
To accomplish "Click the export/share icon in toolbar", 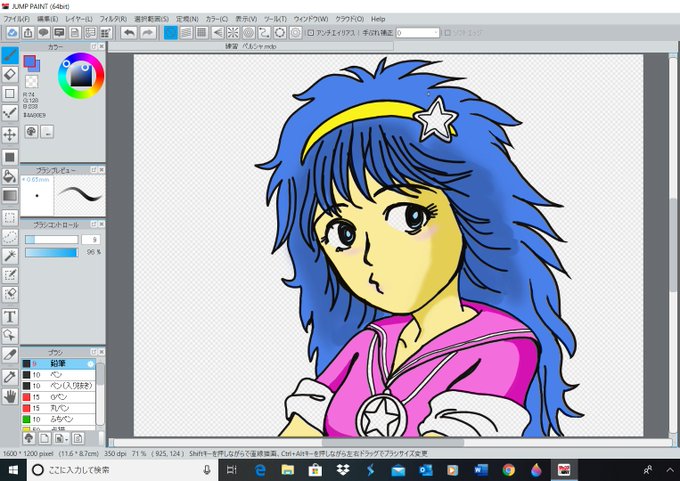I will pyautogui.click(x=28, y=33).
